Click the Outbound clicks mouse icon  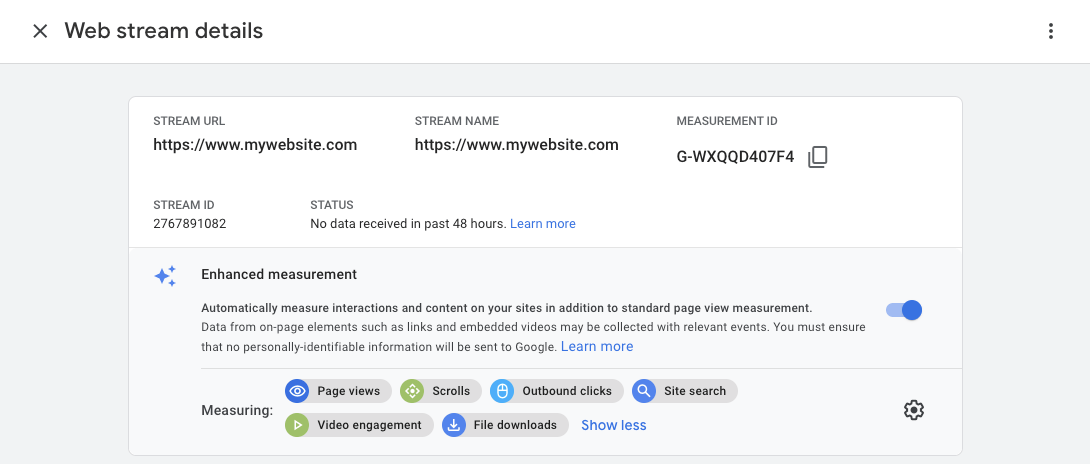tap(502, 391)
